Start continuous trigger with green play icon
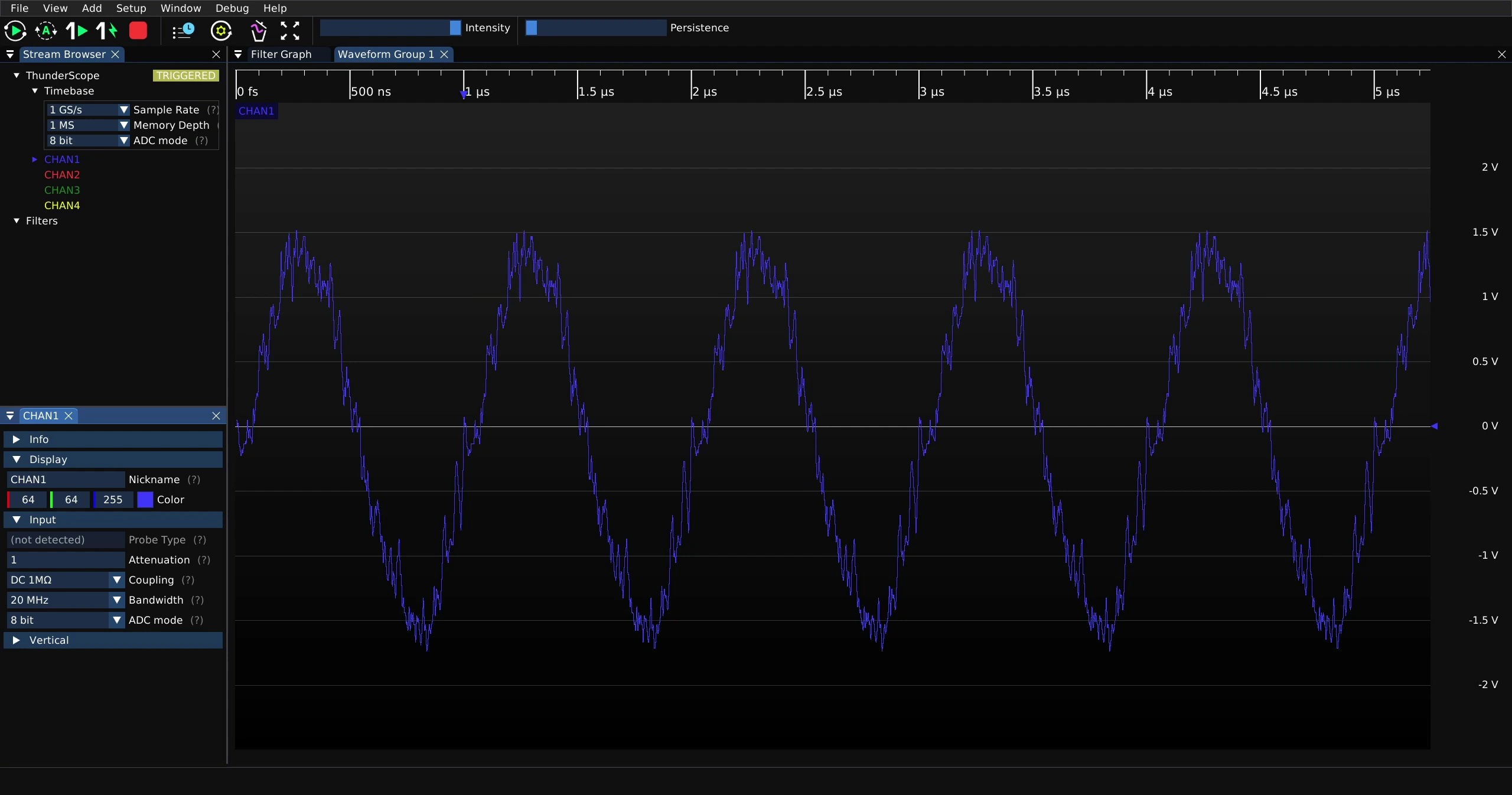This screenshot has width=1512, height=795. pyautogui.click(x=15, y=31)
